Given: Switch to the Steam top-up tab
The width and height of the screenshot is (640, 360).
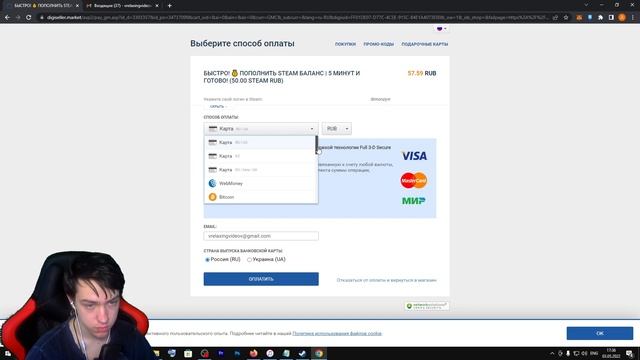Looking at the screenshot, I should [42, 6].
